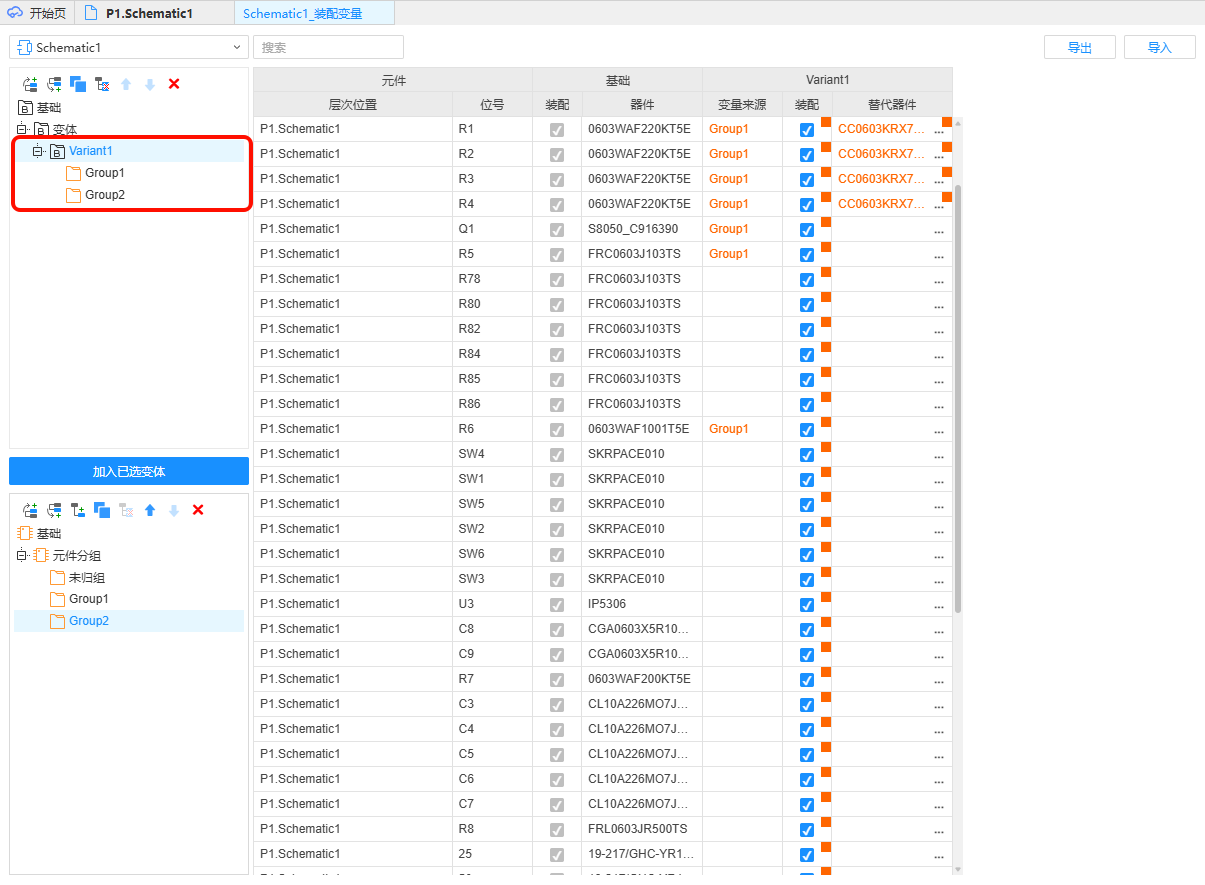Click the blue move-up arrow in group panel

(150, 510)
